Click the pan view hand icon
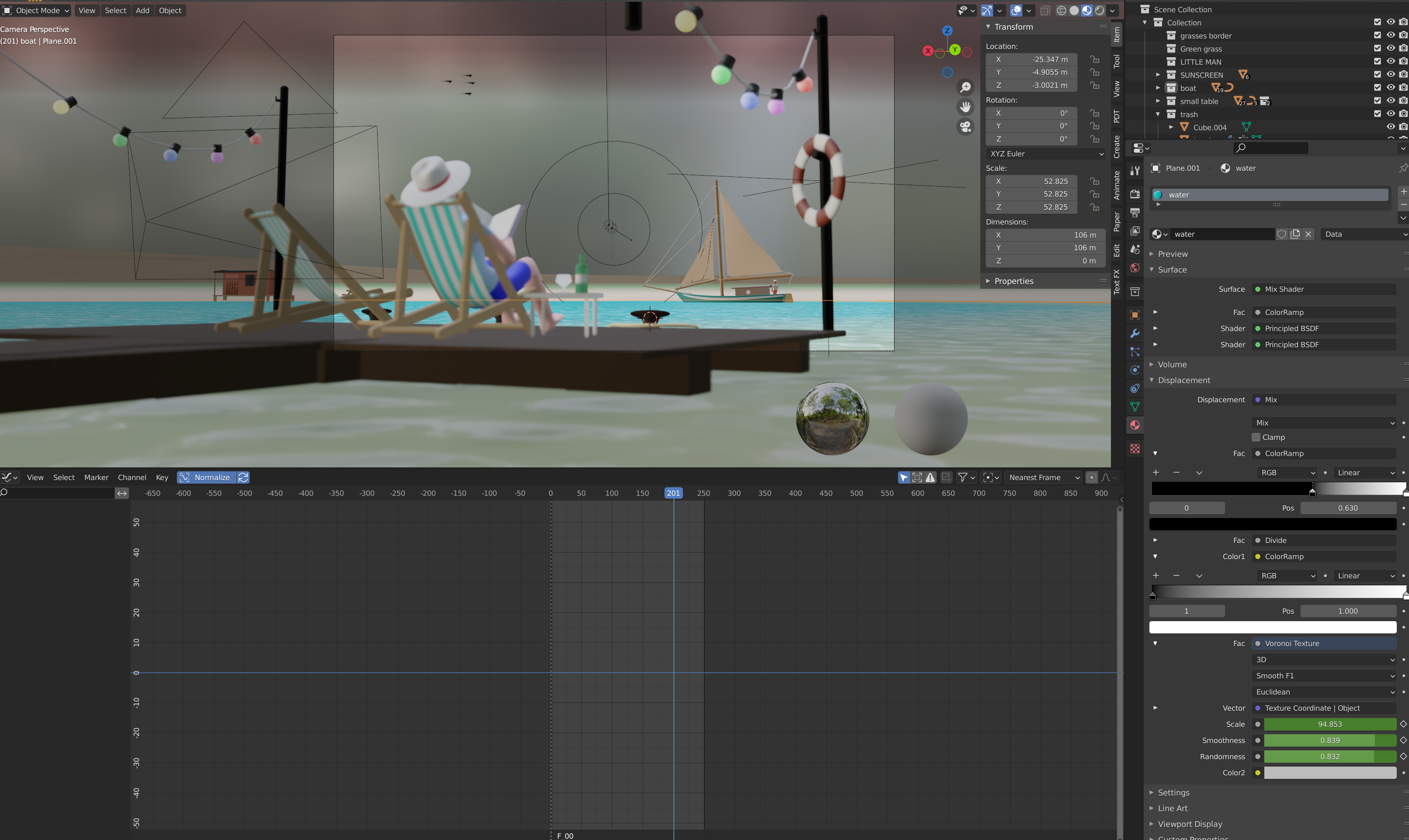The width and height of the screenshot is (1409, 840). pos(965,107)
